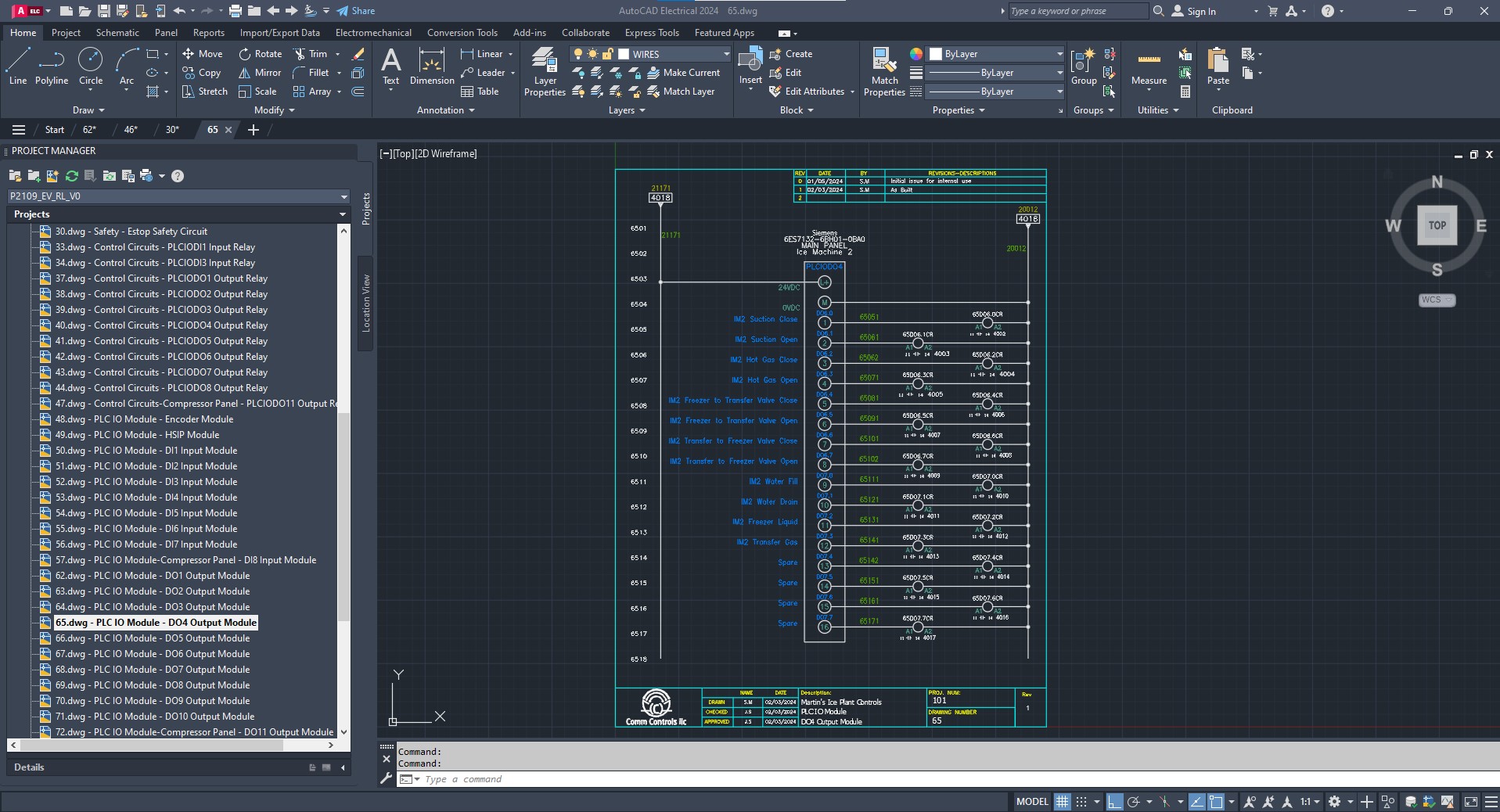Screen dimensions: 1500x812
Task: Open the WIRES layer dropdown
Action: [725, 54]
